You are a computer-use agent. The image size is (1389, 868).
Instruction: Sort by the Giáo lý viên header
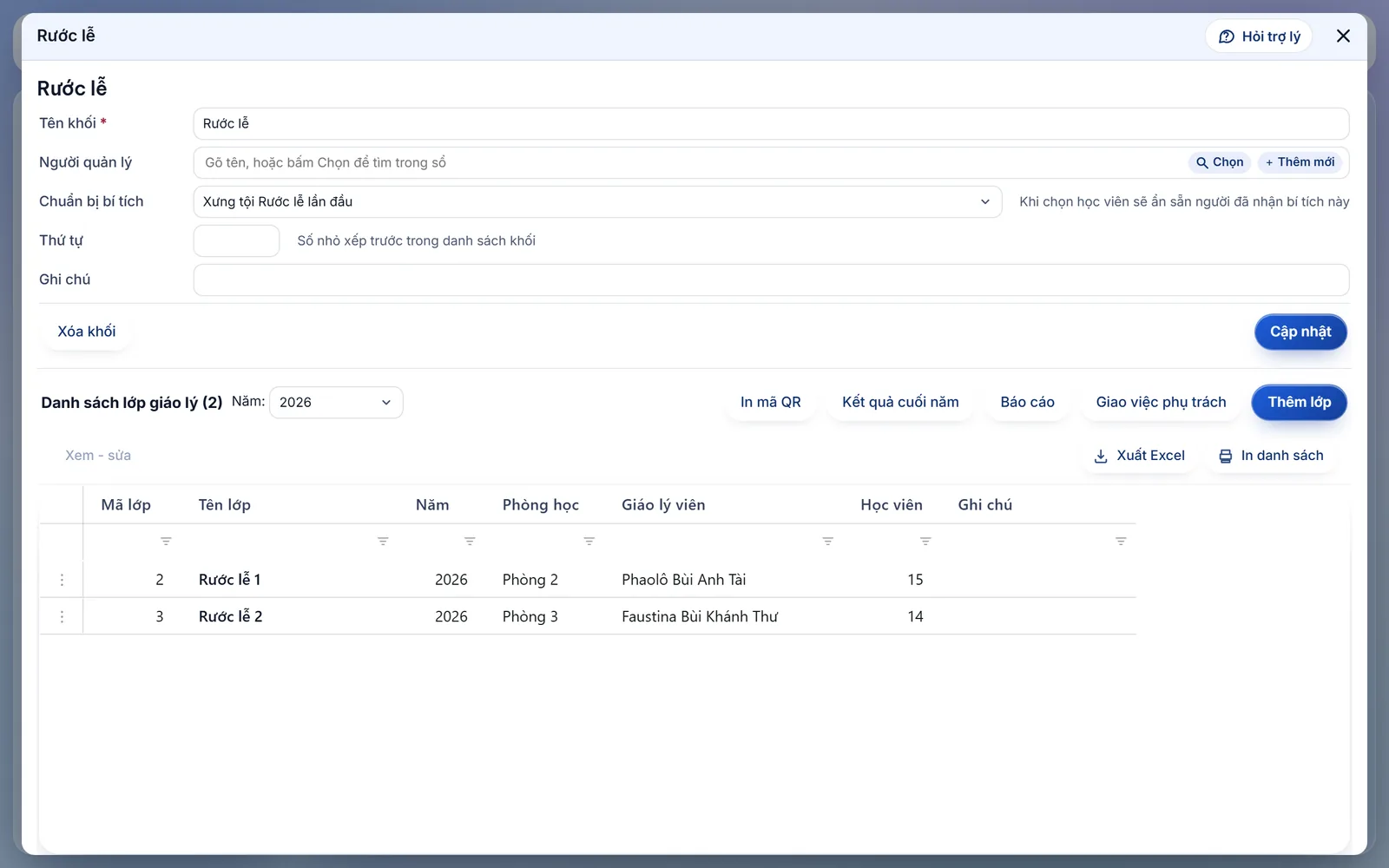pos(663,505)
